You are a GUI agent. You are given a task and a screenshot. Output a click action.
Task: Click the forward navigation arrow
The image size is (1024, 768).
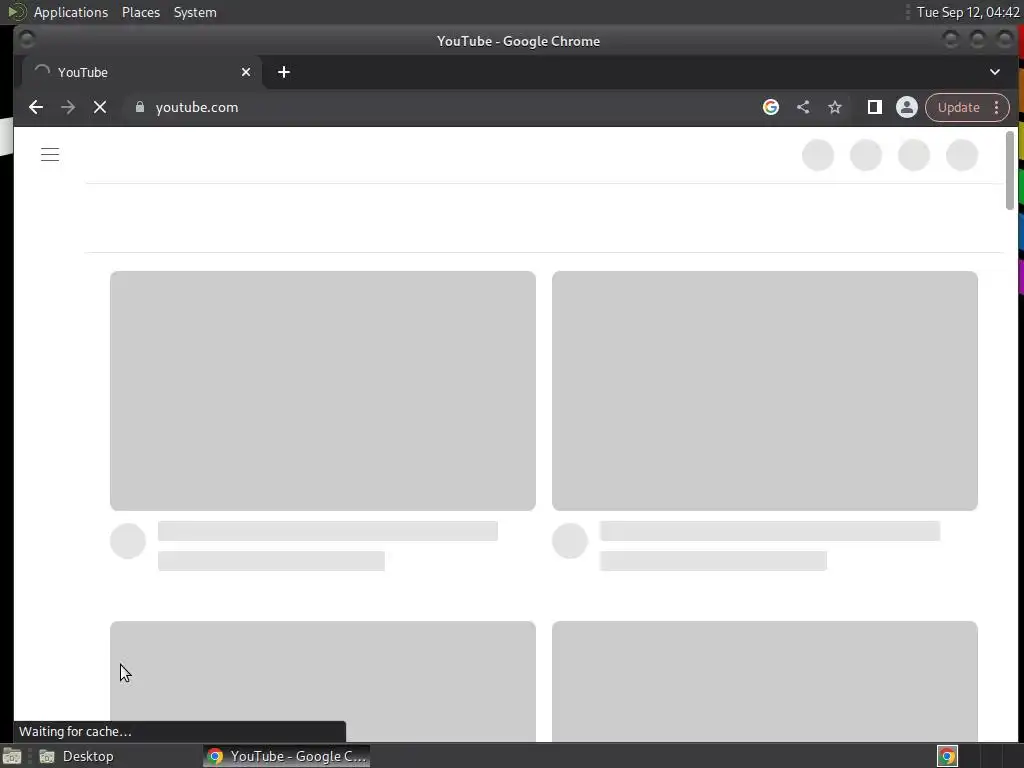68,107
